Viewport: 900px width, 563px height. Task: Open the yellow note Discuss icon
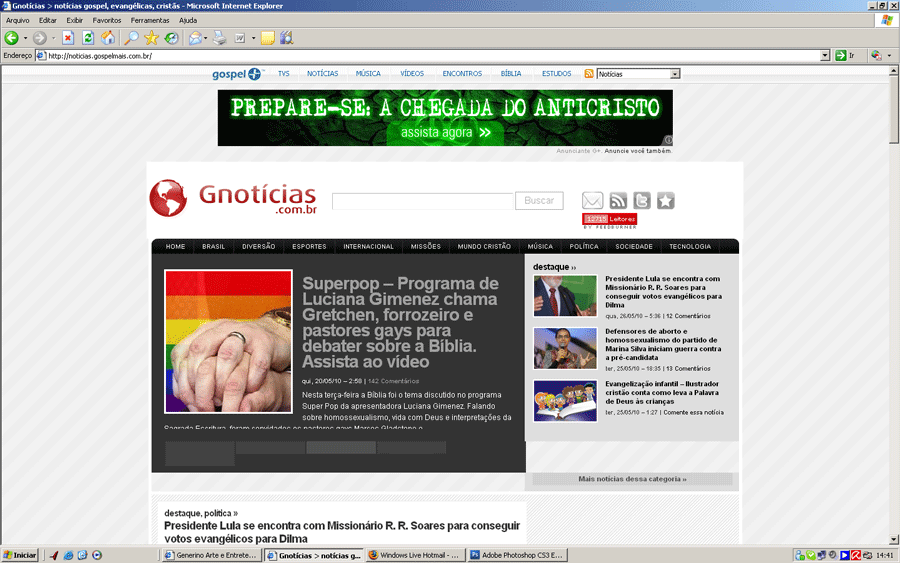pos(267,38)
